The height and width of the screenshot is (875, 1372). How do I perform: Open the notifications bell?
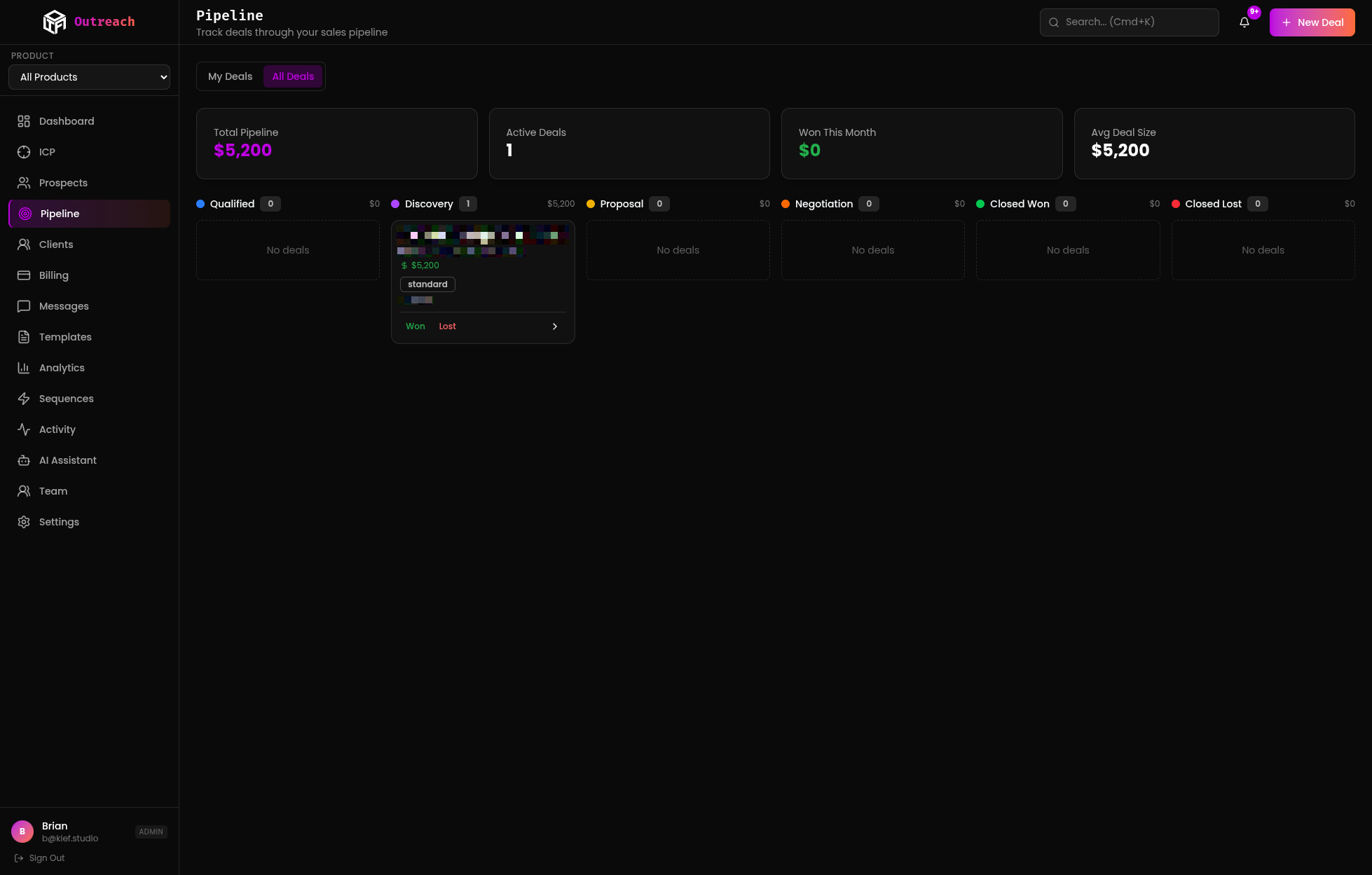coord(1244,22)
